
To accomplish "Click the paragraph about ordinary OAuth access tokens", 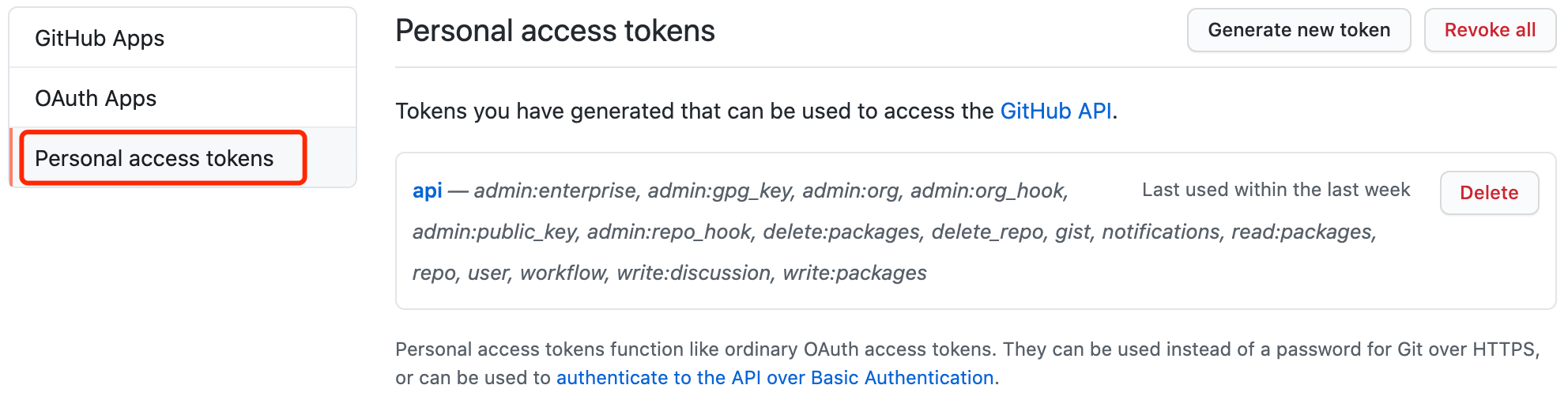I will point(966,349).
